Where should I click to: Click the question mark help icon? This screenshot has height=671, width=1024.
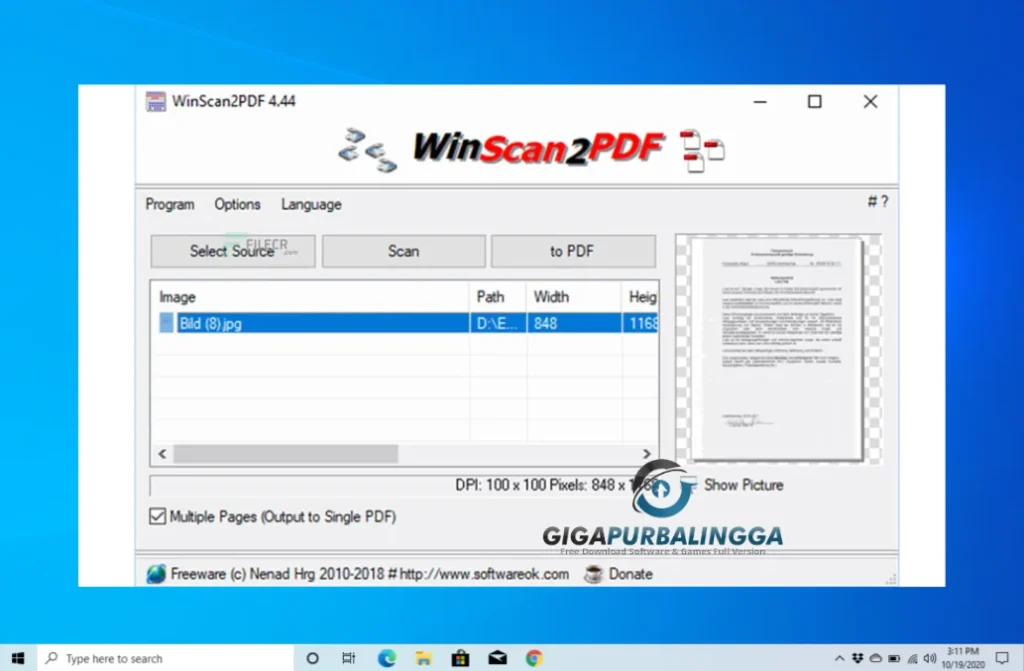pos(884,201)
